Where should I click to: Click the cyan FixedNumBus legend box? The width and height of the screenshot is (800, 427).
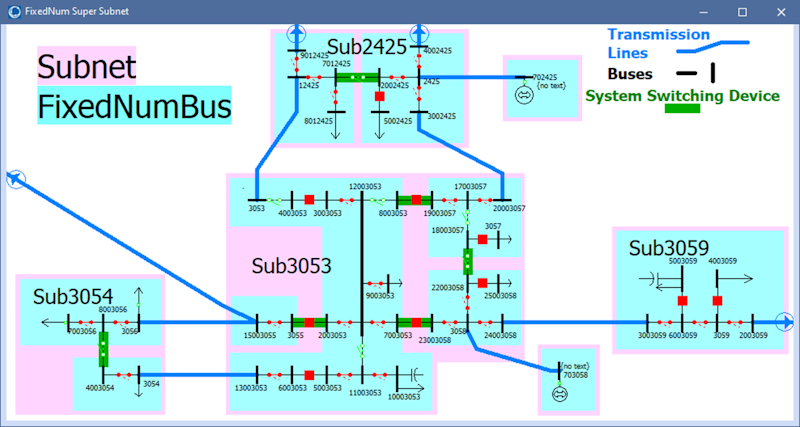coord(134,107)
